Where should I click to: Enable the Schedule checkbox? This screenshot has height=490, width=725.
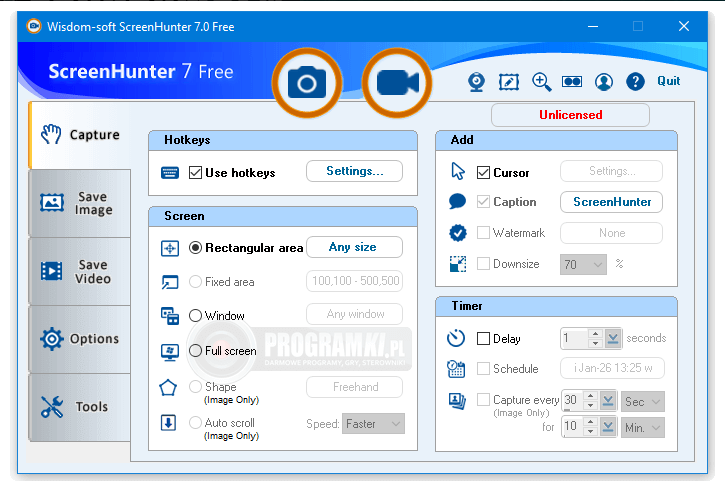483,368
